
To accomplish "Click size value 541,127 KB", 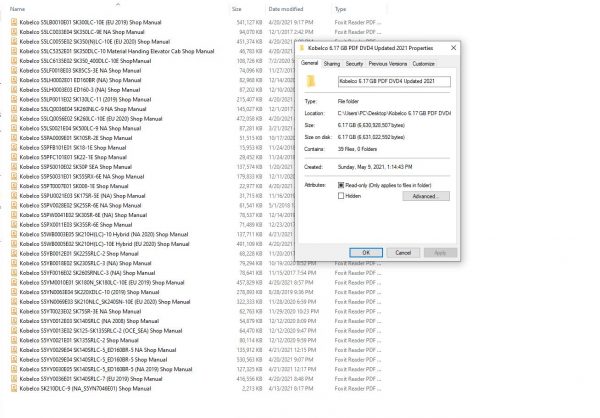I will pos(249,22).
